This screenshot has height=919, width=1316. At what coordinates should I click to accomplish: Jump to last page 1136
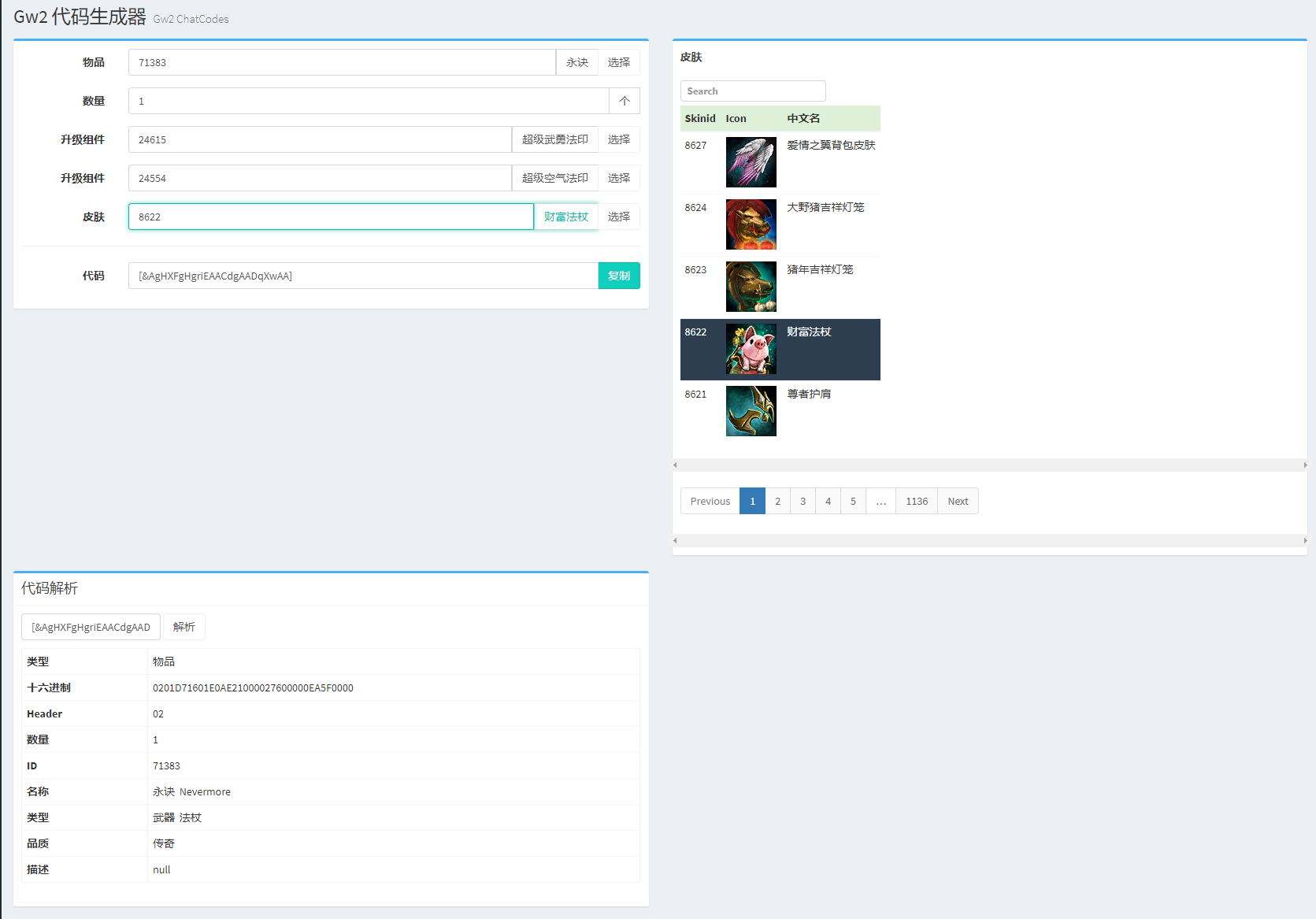[x=917, y=501]
